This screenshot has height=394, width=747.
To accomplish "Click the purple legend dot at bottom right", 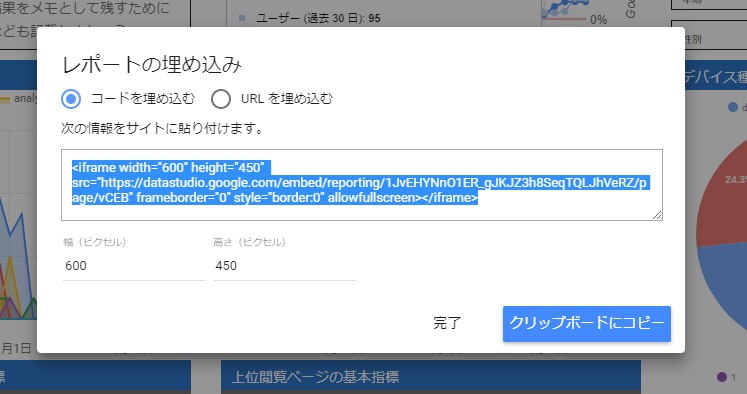I will pos(722,377).
